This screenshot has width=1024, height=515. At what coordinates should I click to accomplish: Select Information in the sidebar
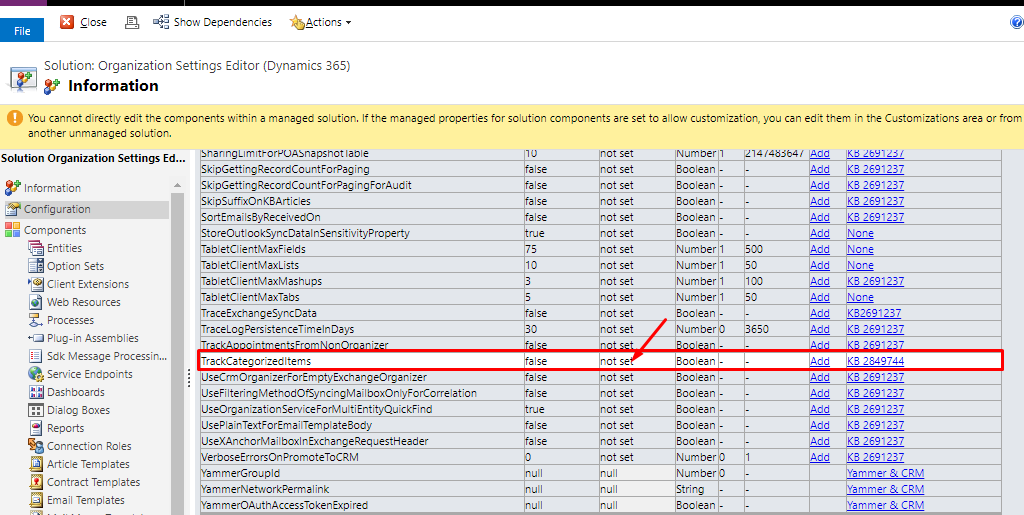pos(52,188)
